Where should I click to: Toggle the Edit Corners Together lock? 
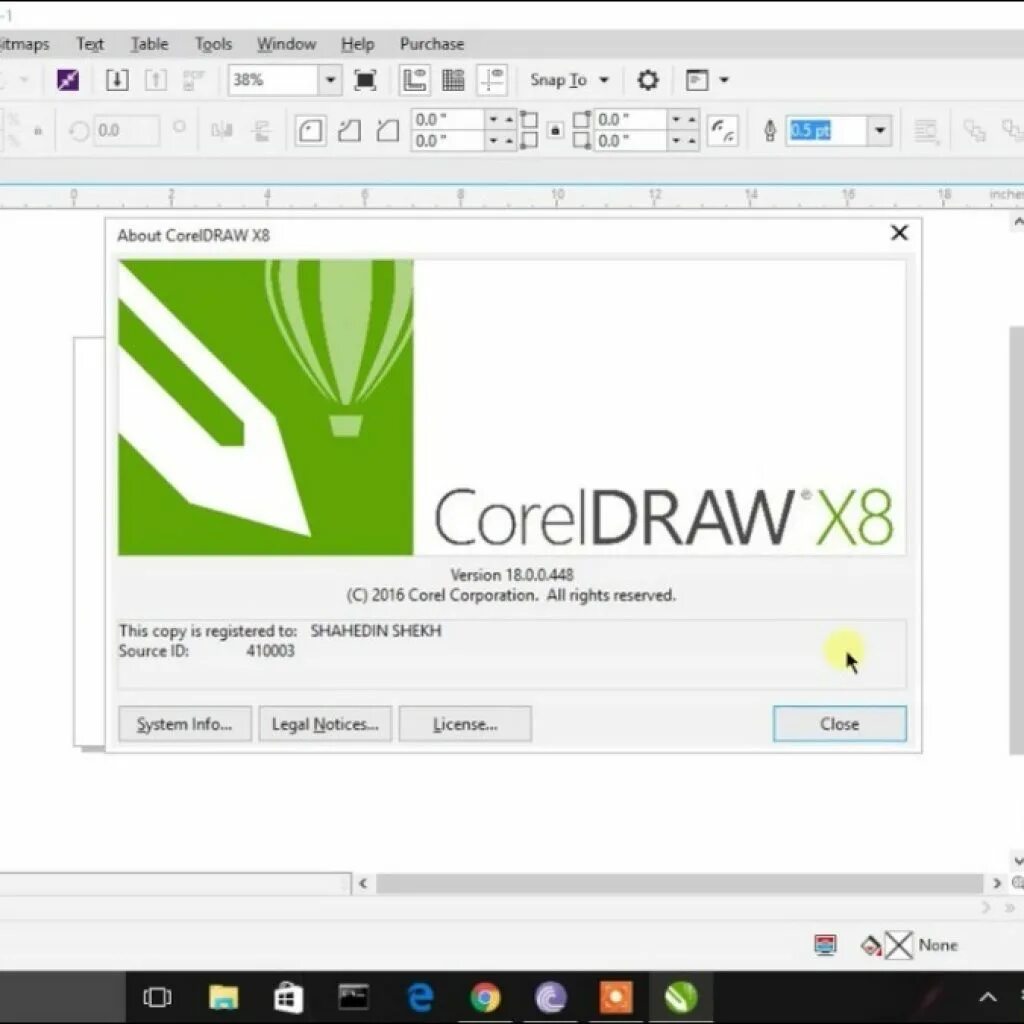[x=555, y=131]
